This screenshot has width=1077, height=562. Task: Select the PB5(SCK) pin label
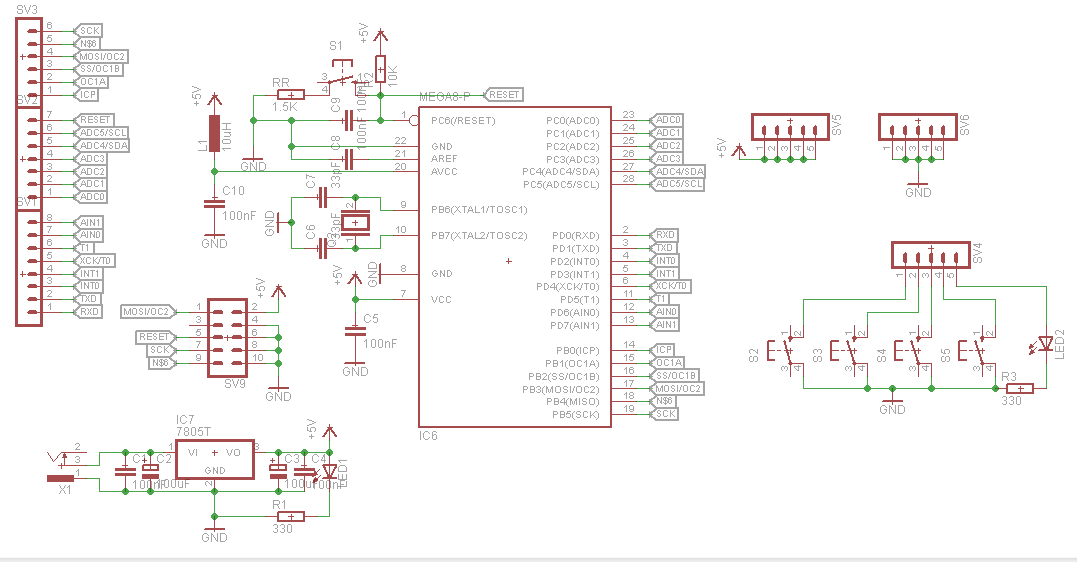[x=576, y=415]
